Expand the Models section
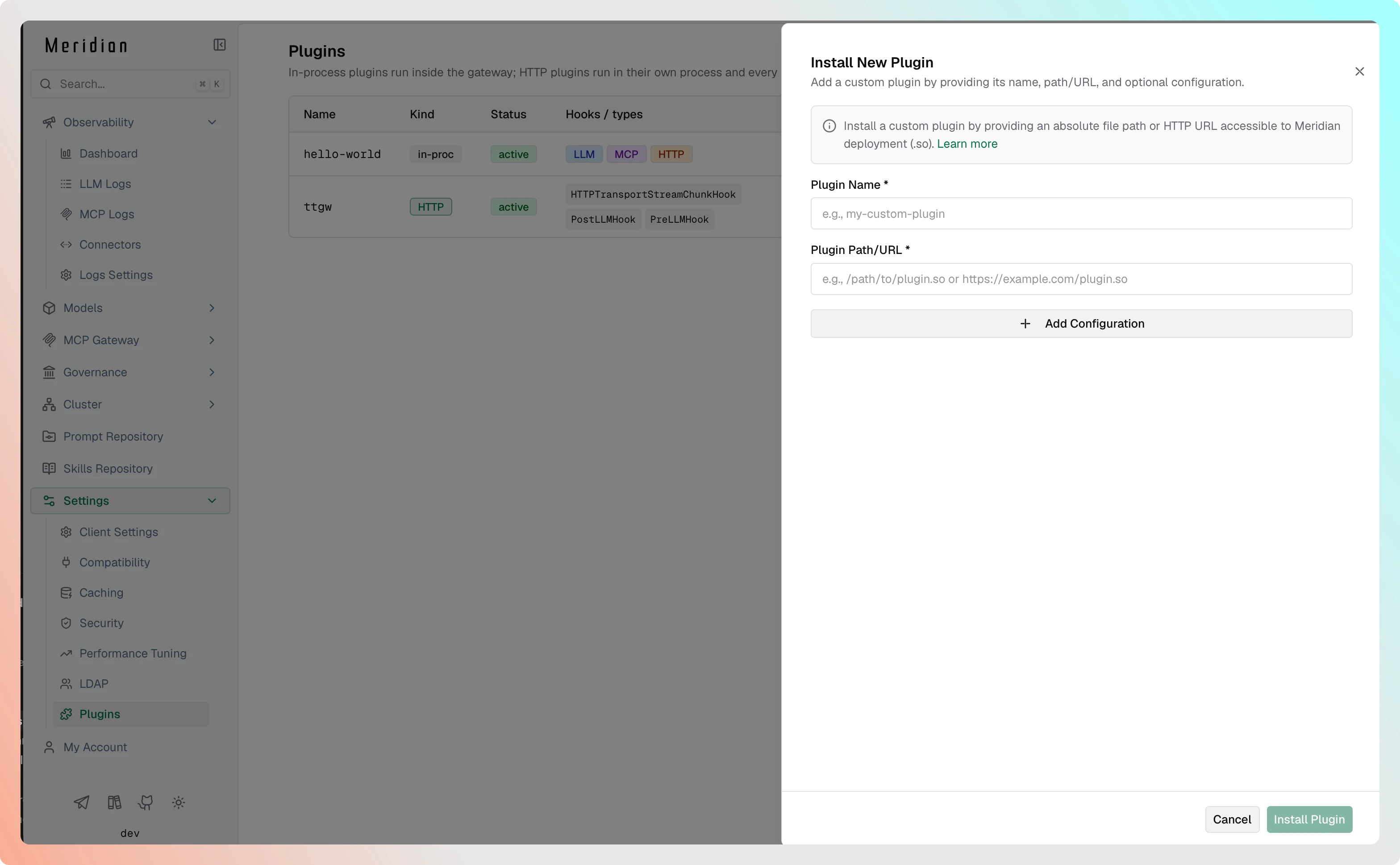 tap(212, 308)
